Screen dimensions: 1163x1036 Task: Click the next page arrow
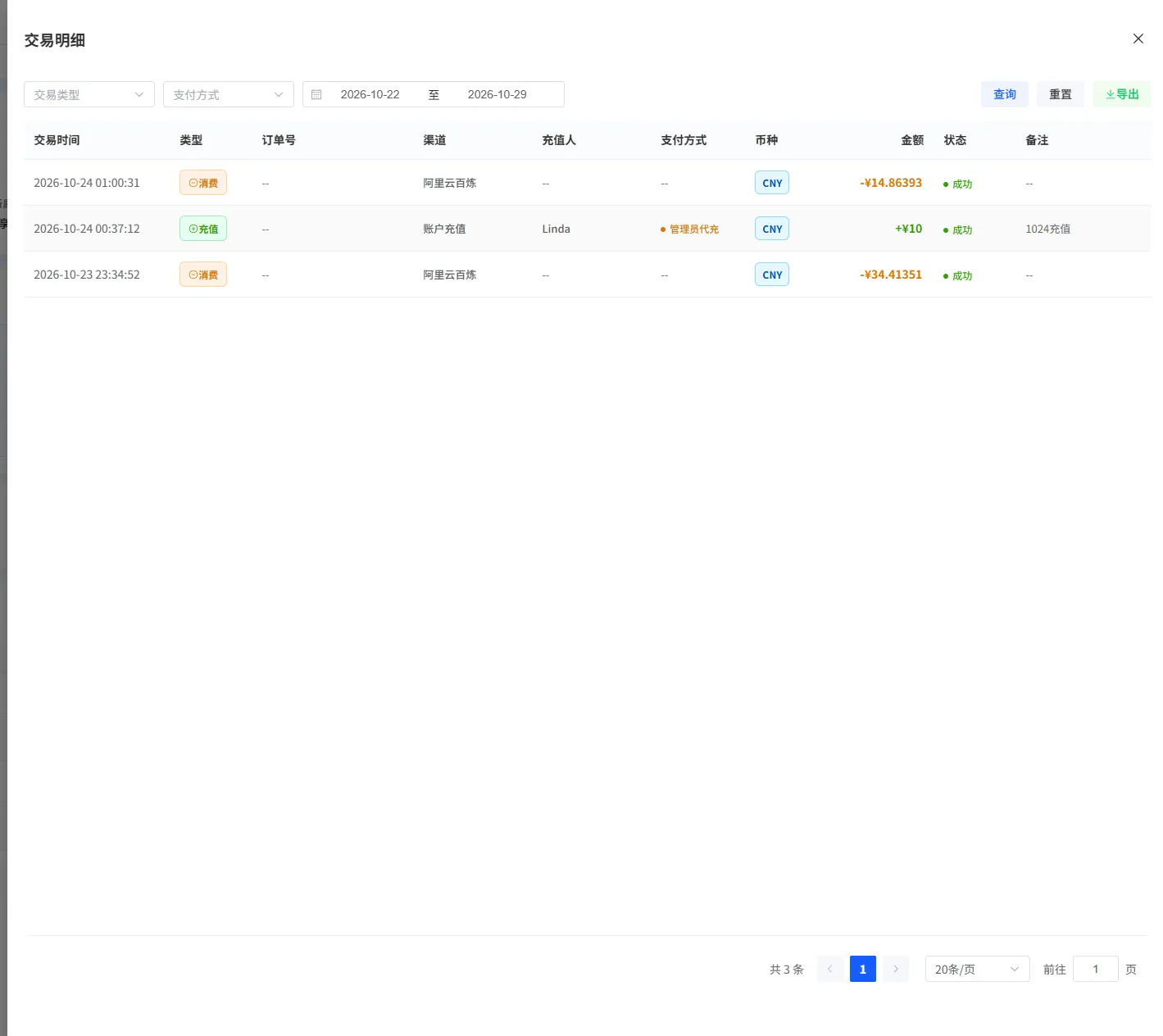tap(896, 969)
